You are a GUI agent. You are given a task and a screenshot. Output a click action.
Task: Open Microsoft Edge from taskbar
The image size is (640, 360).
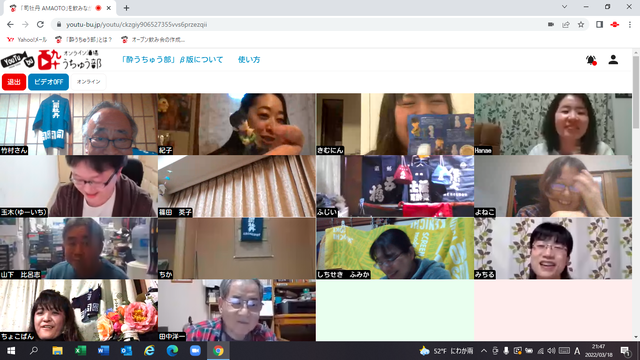172,351
